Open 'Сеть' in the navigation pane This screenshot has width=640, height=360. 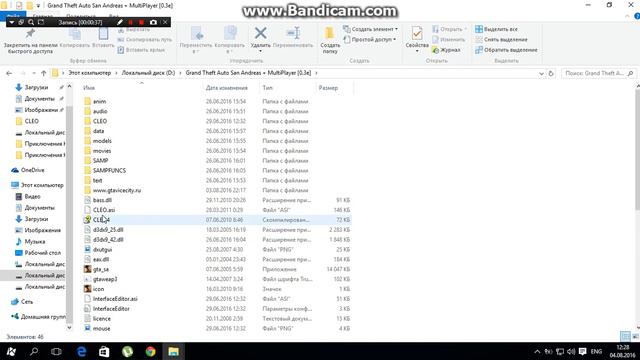27,302
